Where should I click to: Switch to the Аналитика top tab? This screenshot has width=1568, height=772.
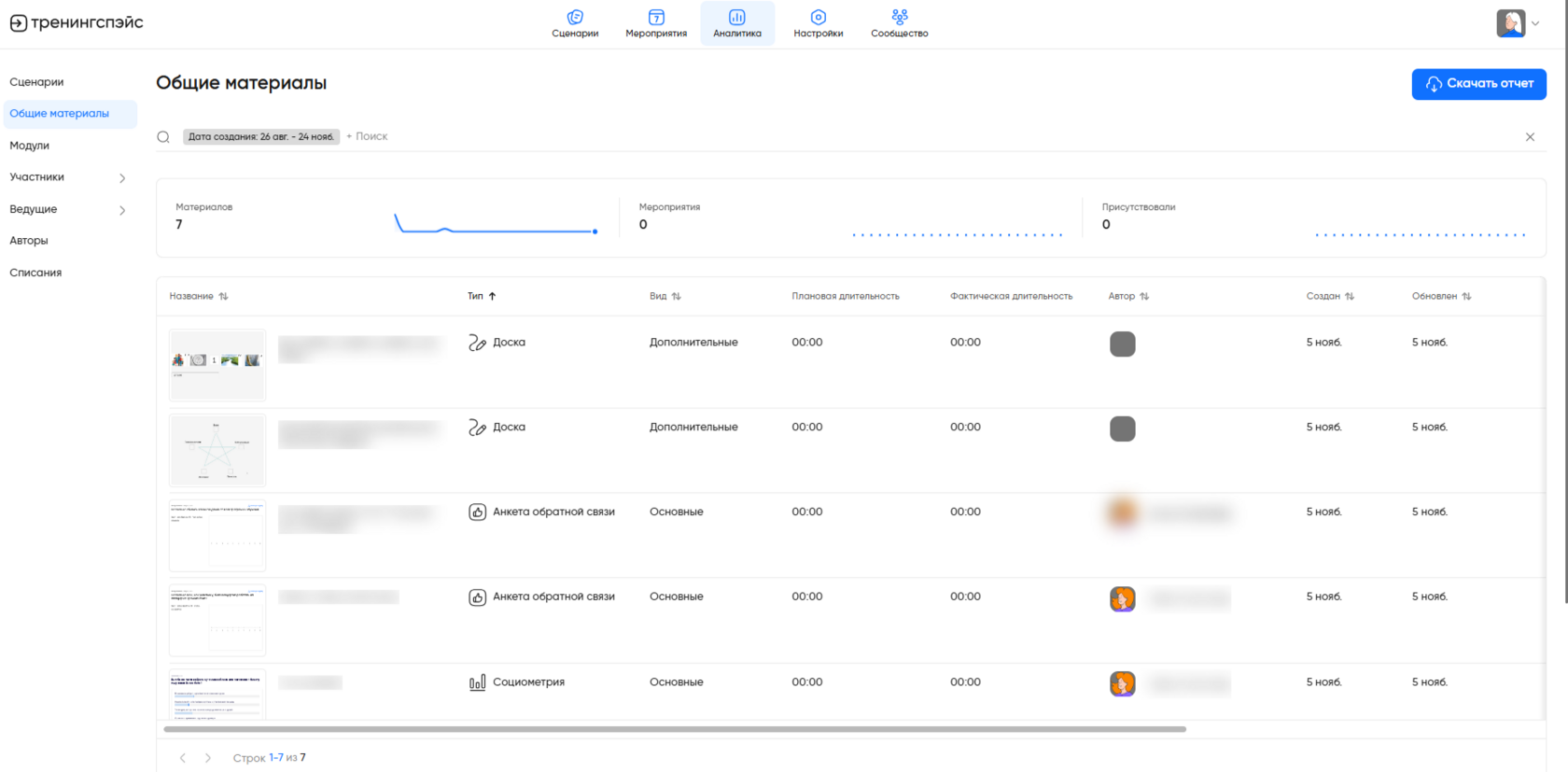pos(737,23)
